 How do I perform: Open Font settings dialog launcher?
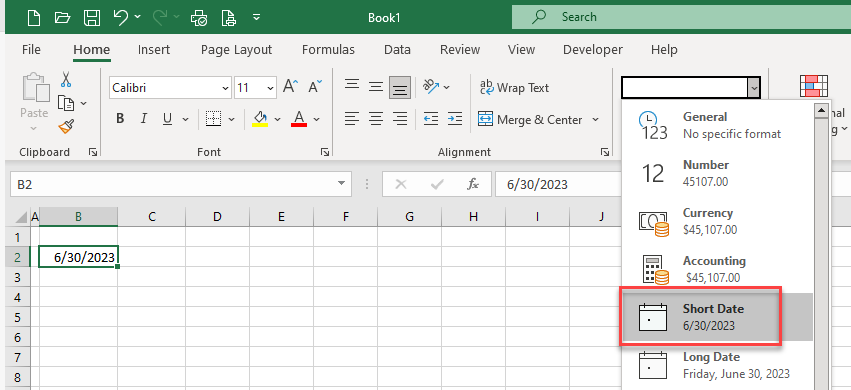tap(325, 153)
